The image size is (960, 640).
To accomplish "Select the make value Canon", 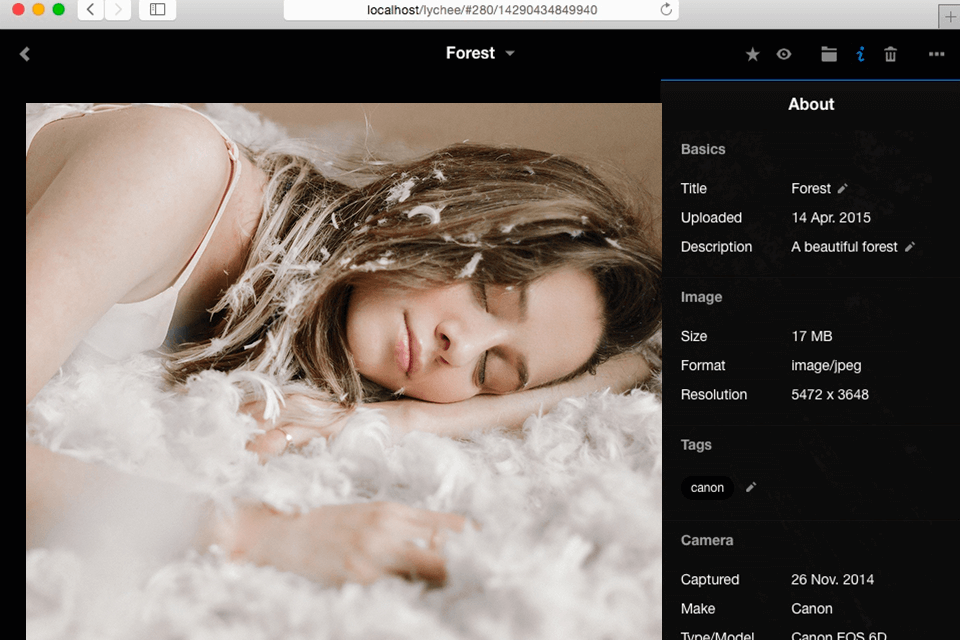I will coord(811,609).
